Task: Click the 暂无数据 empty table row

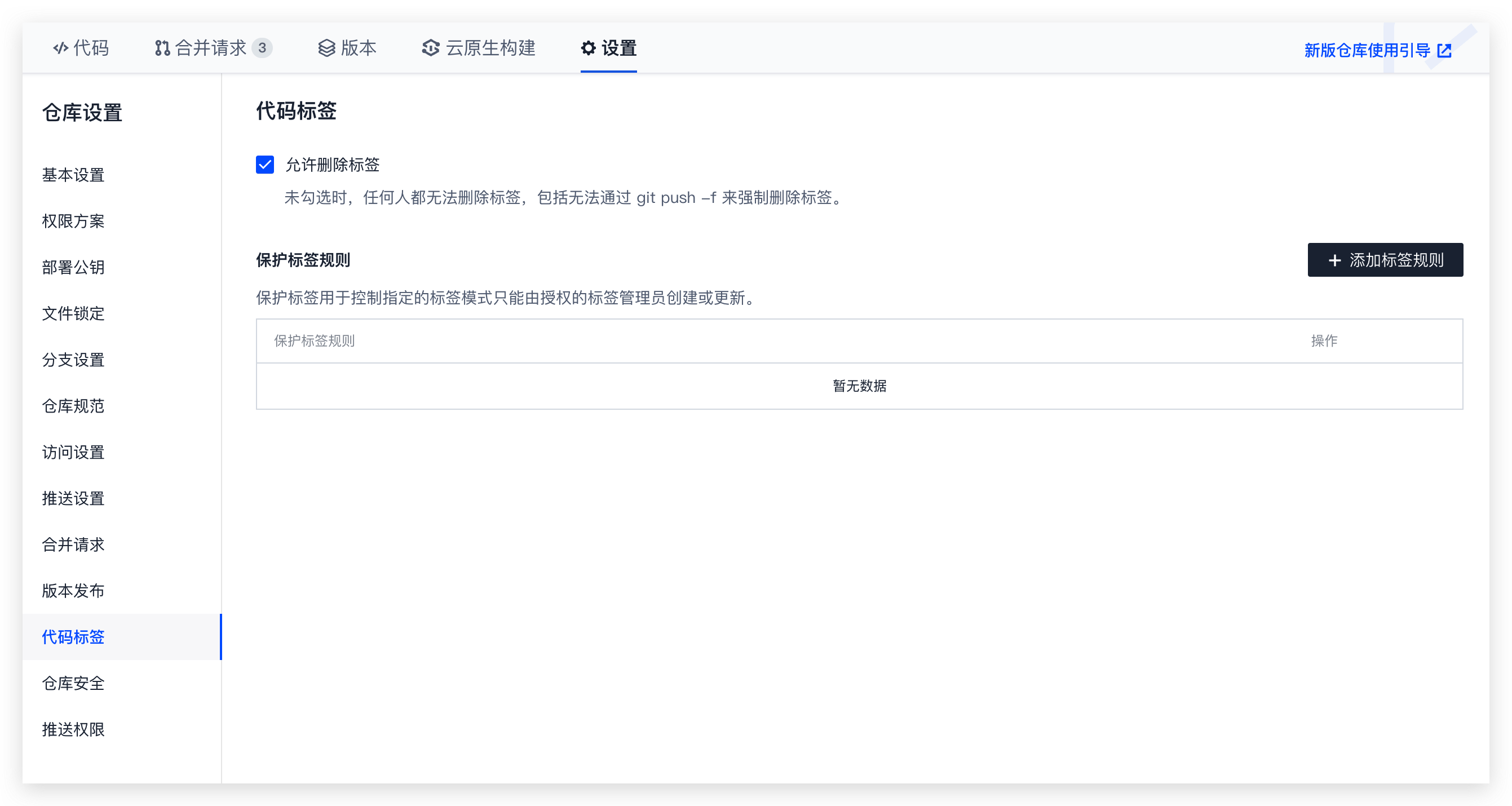Action: click(x=859, y=386)
